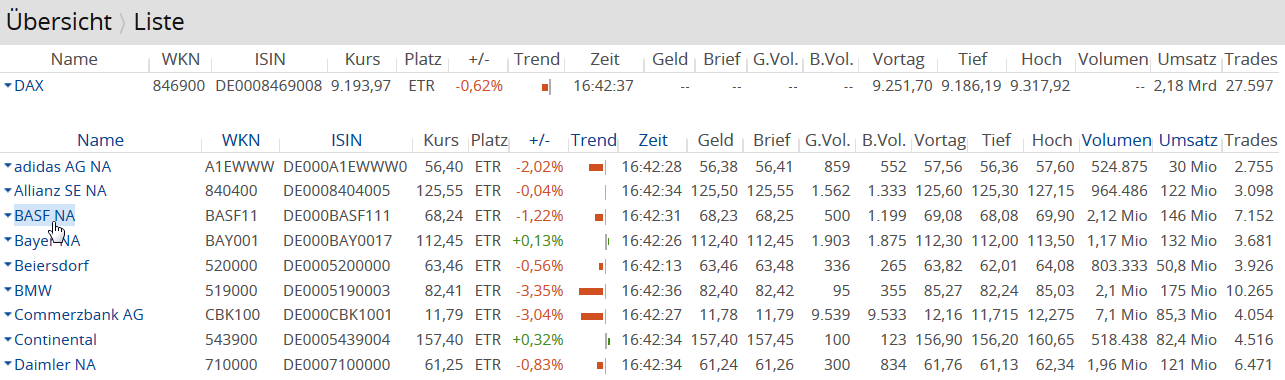The width and height of the screenshot is (1285, 380).
Task: Sort the list by Volumen column
Action: 1114,140
